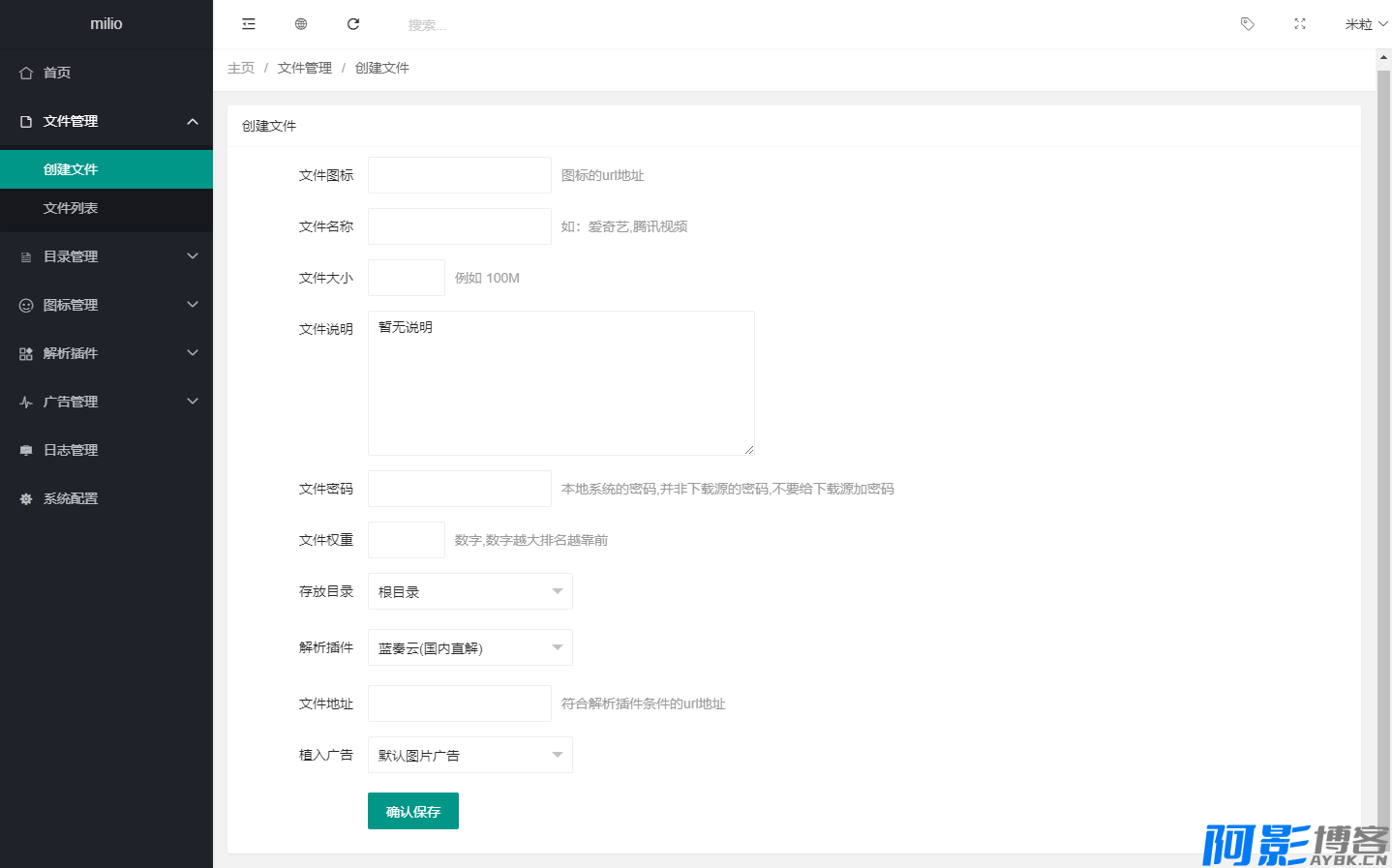Focus the 文件地址 input field

click(x=460, y=703)
